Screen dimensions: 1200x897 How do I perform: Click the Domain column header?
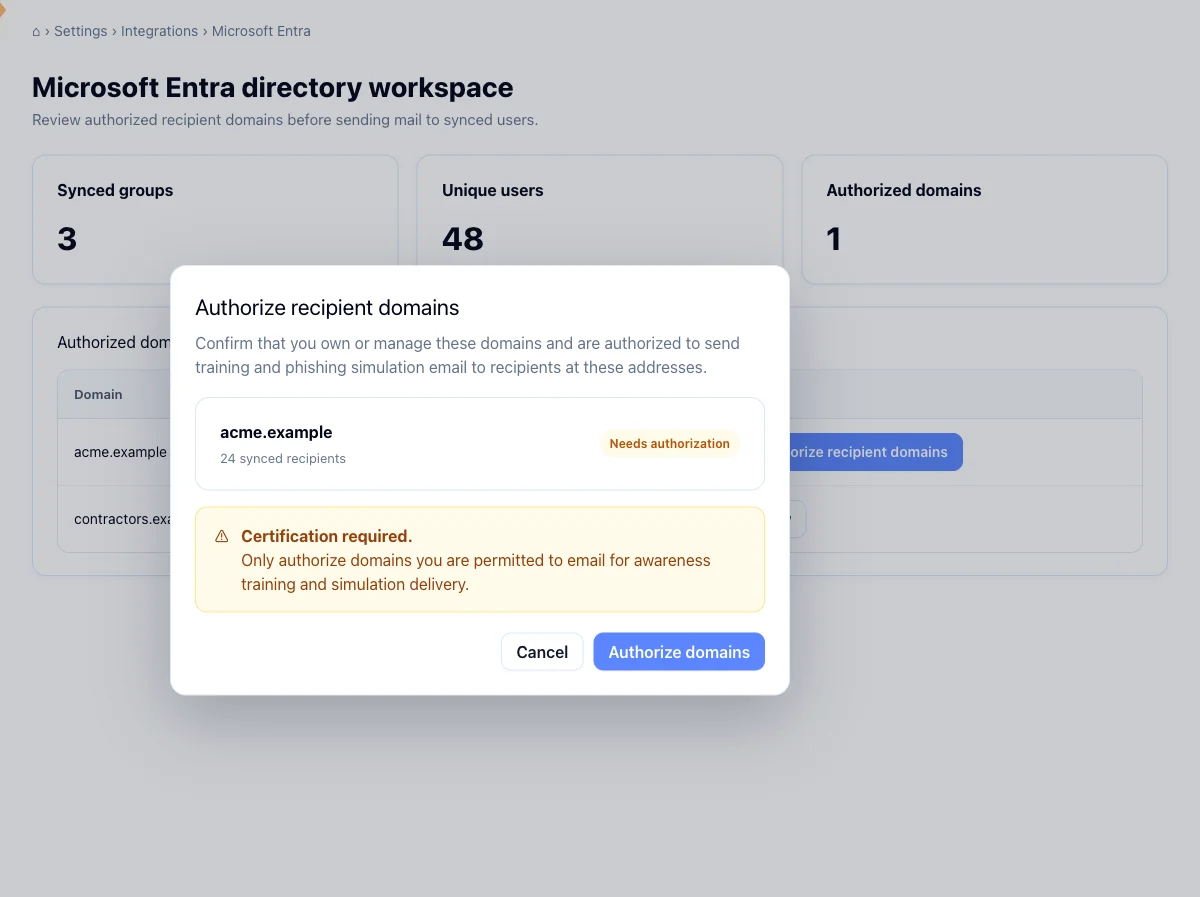(98, 395)
